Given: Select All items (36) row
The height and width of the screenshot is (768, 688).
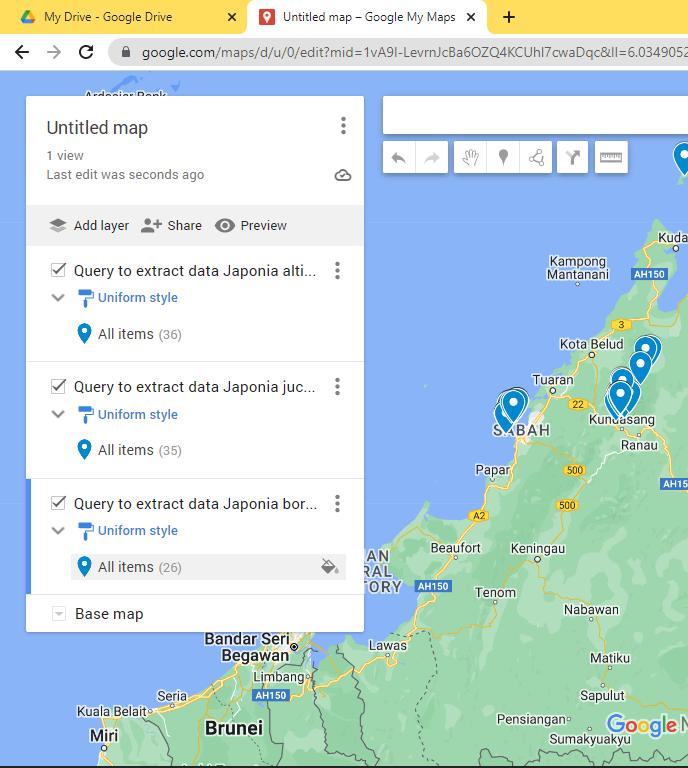Looking at the screenshot, I should tap(208, 334).
